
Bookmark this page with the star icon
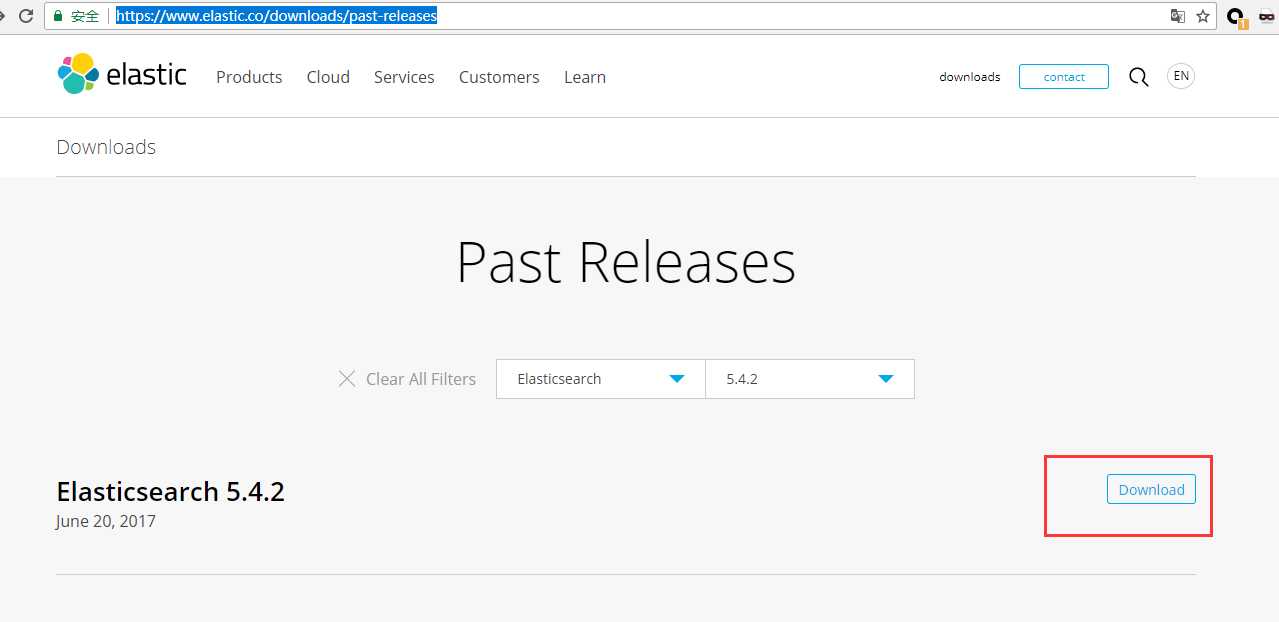pos(1203,16)
